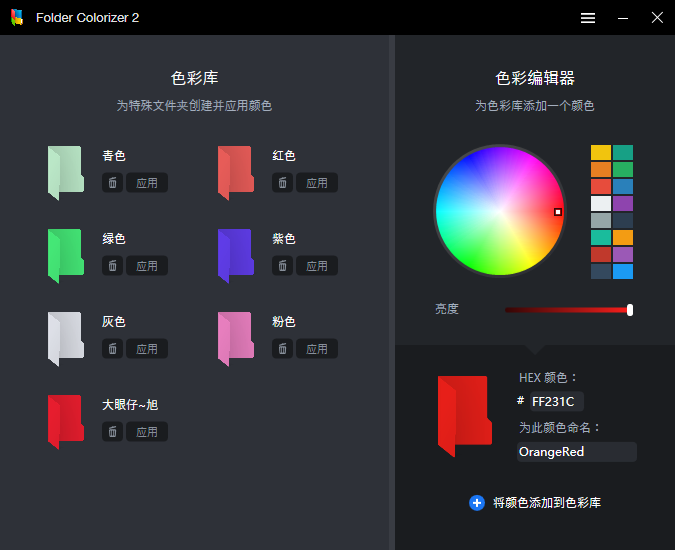Select the 青色 light green folder icon
The height and width of the screenshot is (550, 675).
point(65,173)
